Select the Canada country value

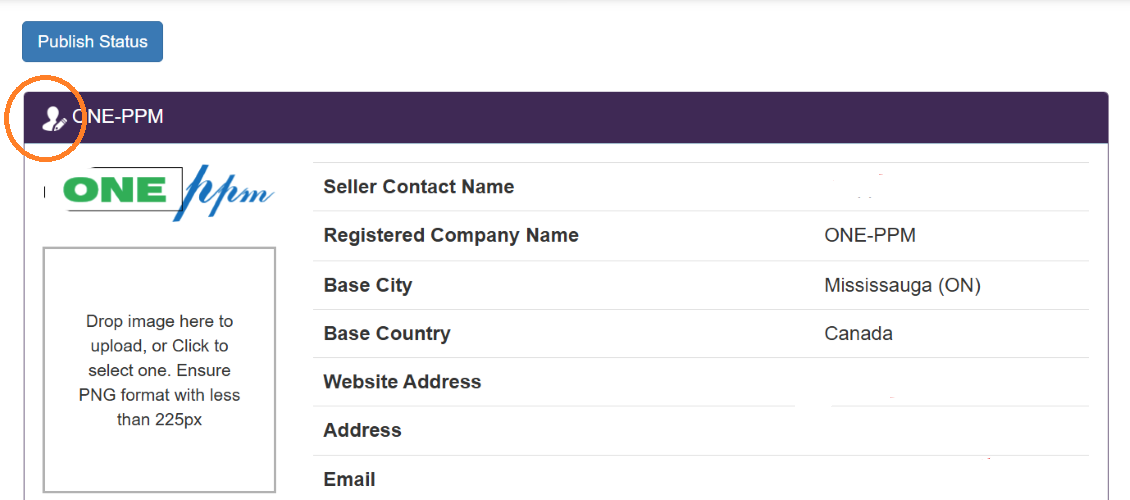[x=858, y=334]
